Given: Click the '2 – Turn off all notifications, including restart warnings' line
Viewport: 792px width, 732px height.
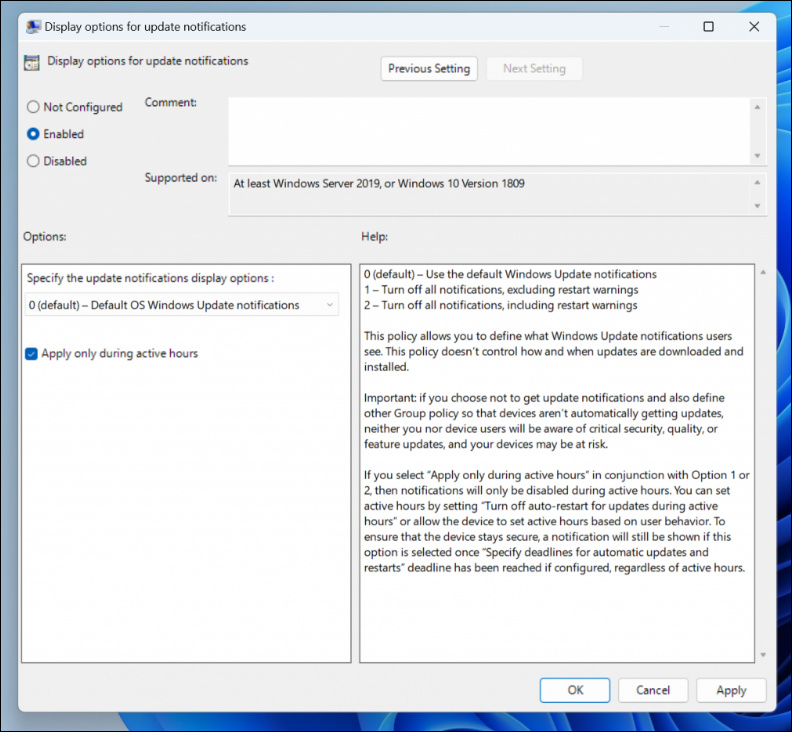Looking at the screenshot, I should point(501,305).
